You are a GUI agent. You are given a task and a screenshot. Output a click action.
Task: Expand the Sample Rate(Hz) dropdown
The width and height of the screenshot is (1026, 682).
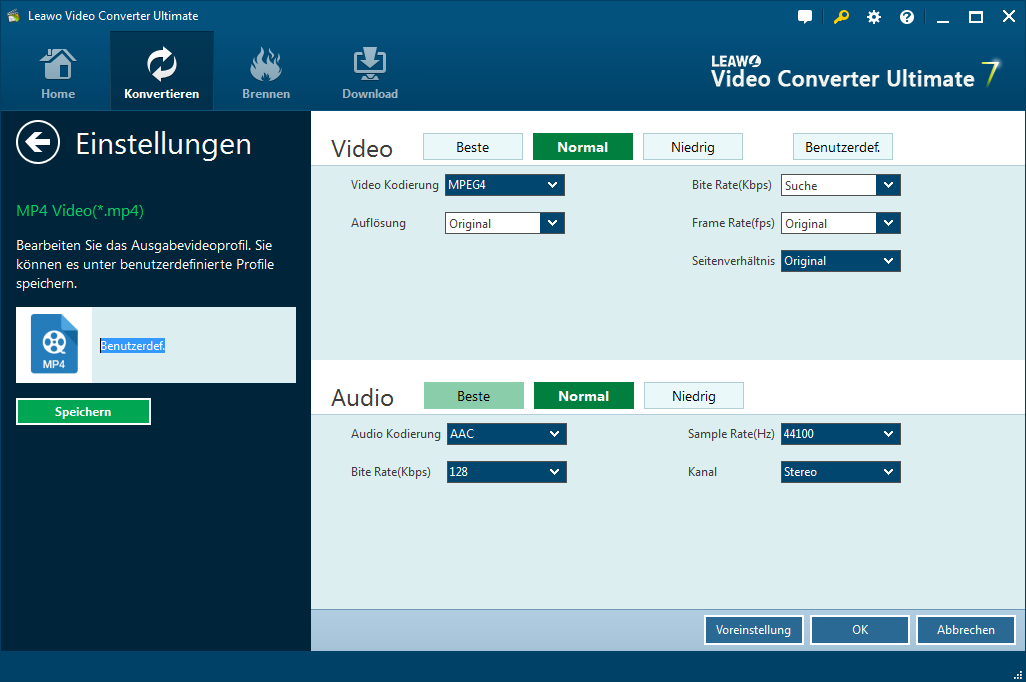click(840, 434)
